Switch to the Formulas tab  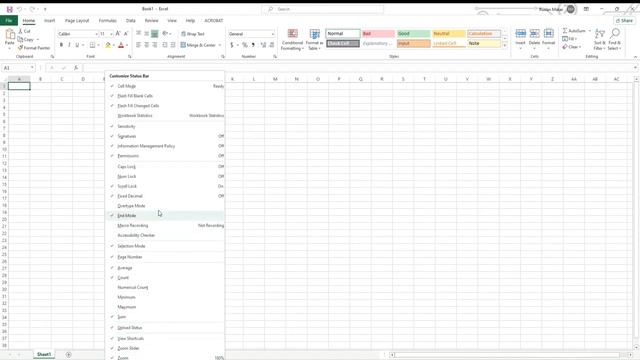(x=107, y=20)
